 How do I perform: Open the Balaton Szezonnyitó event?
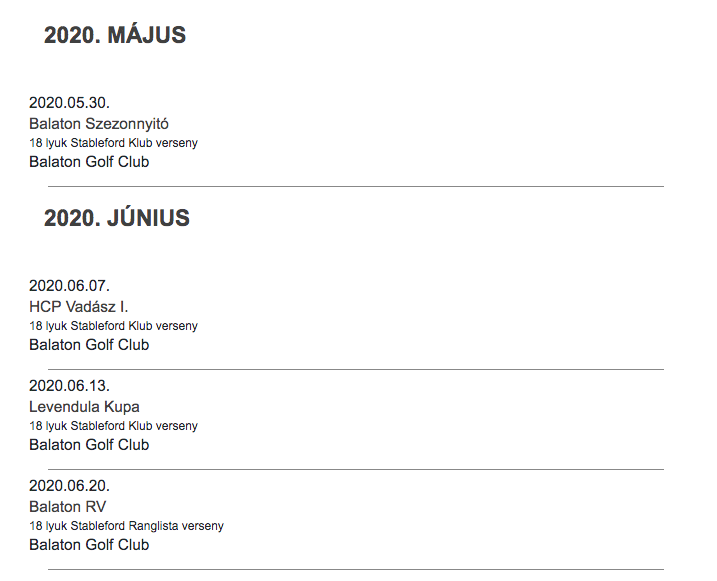pos(99,124)
